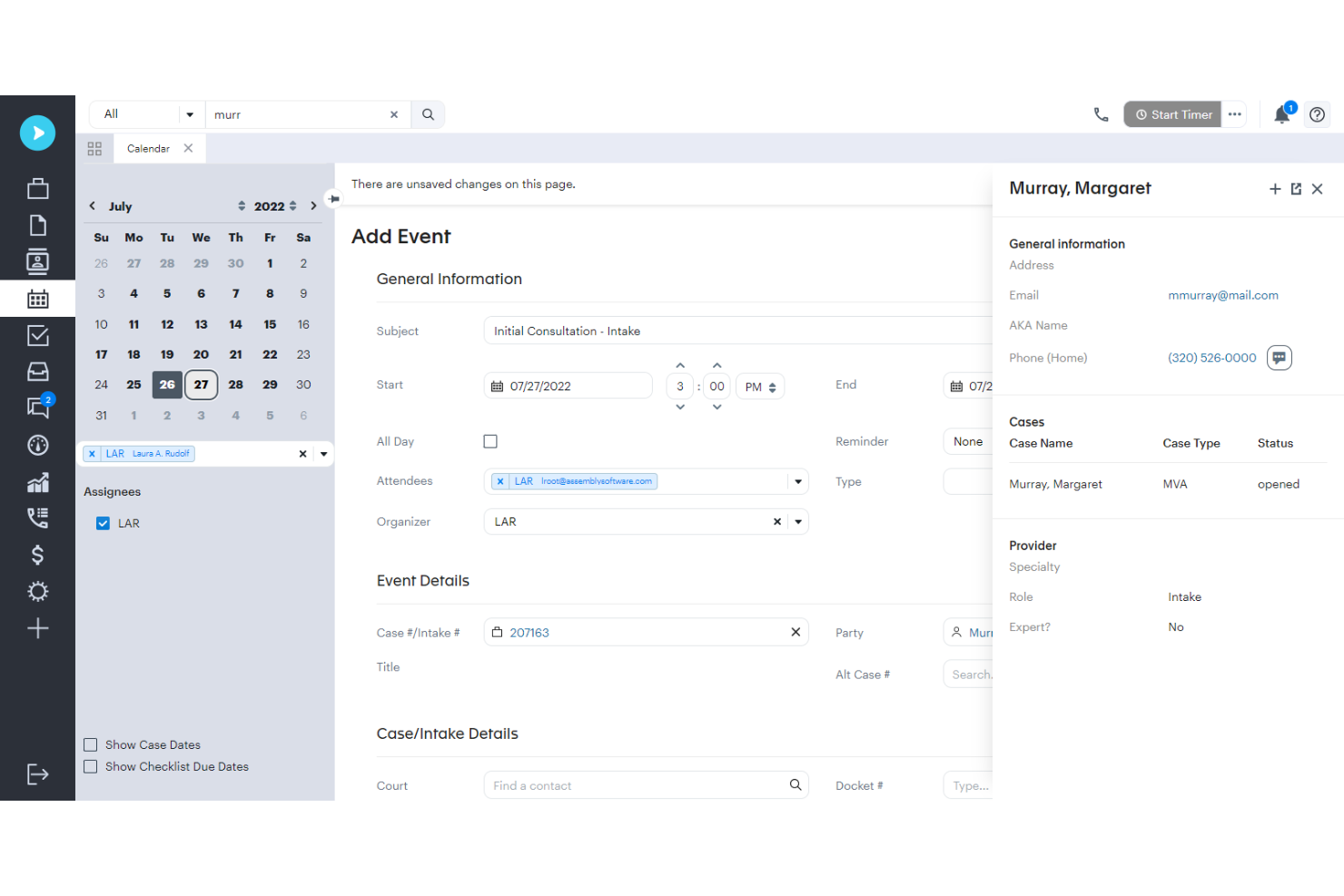Increase the start hour with up arrow
Screen dimensions: 1344x896
(x=680, y=365)
